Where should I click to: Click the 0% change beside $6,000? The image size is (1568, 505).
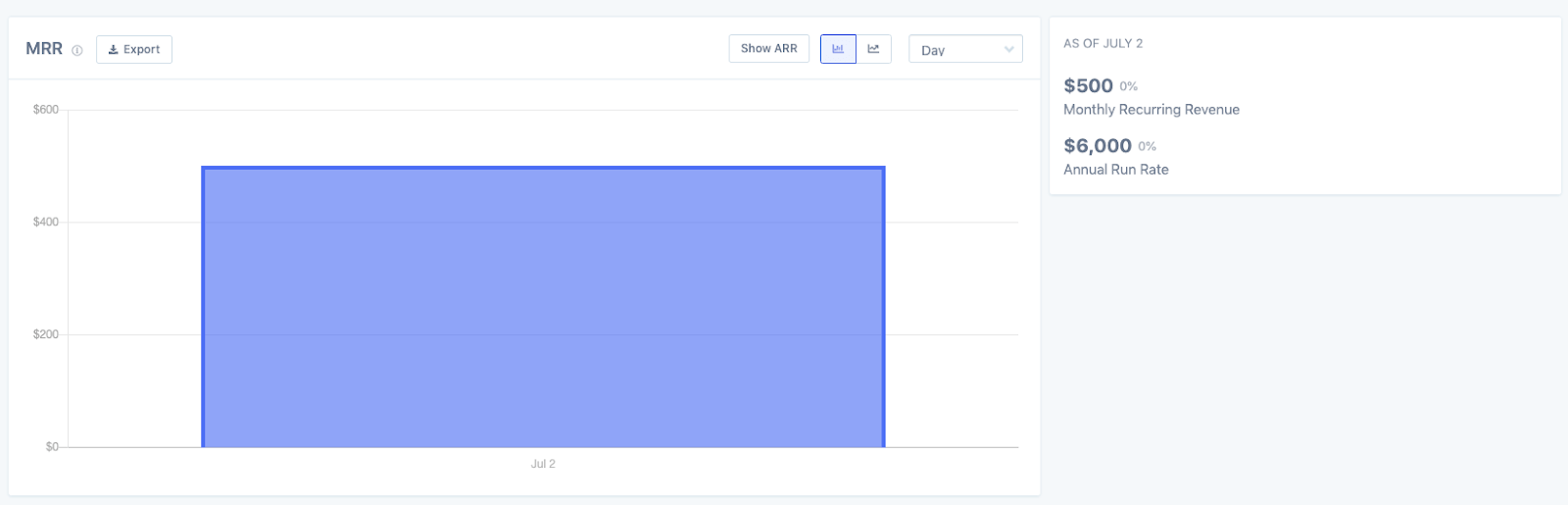click(x=1147, y=147)
